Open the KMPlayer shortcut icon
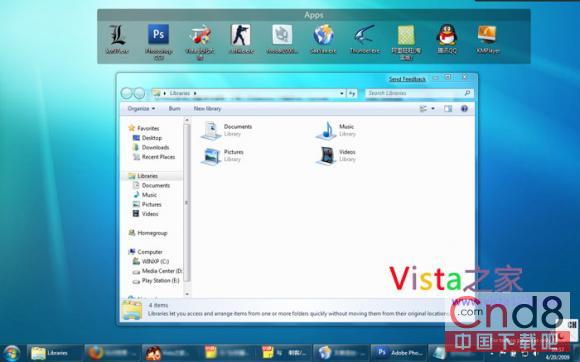Viewport: 580px width, 362px height. click(x=488, y=34)
